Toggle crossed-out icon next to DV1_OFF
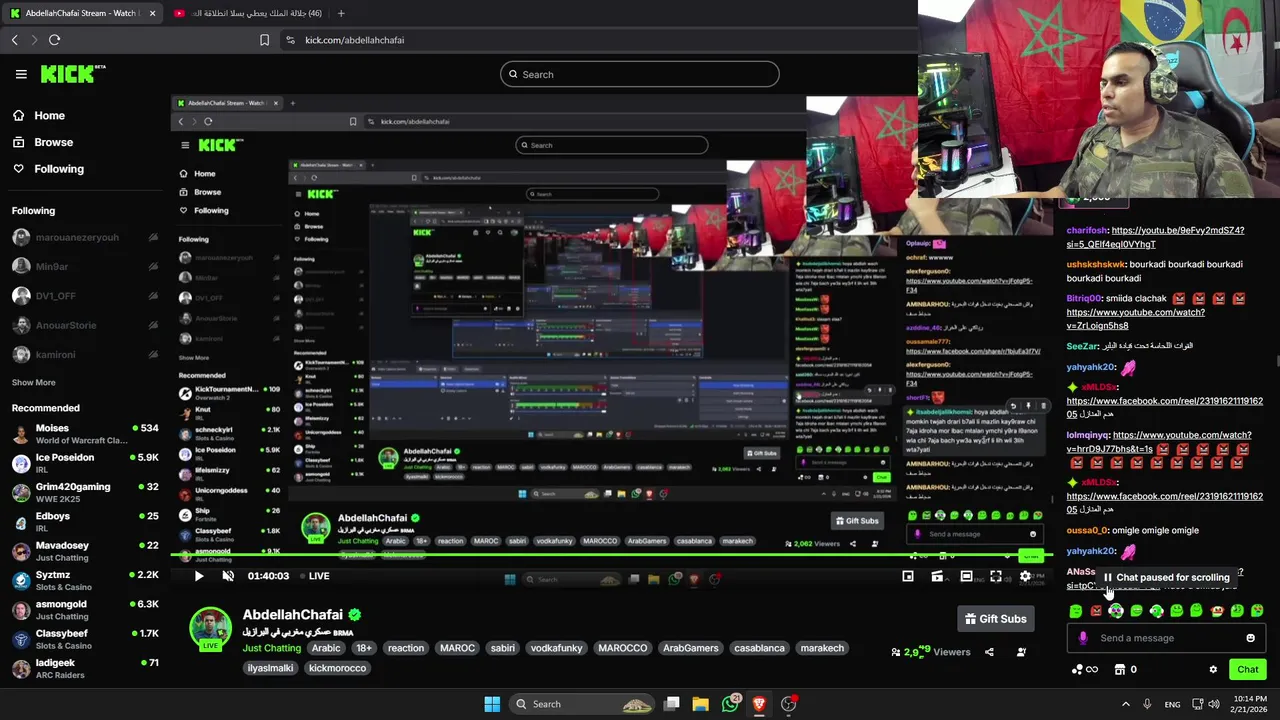1280x720 pixels. click(x=153, y=296)
